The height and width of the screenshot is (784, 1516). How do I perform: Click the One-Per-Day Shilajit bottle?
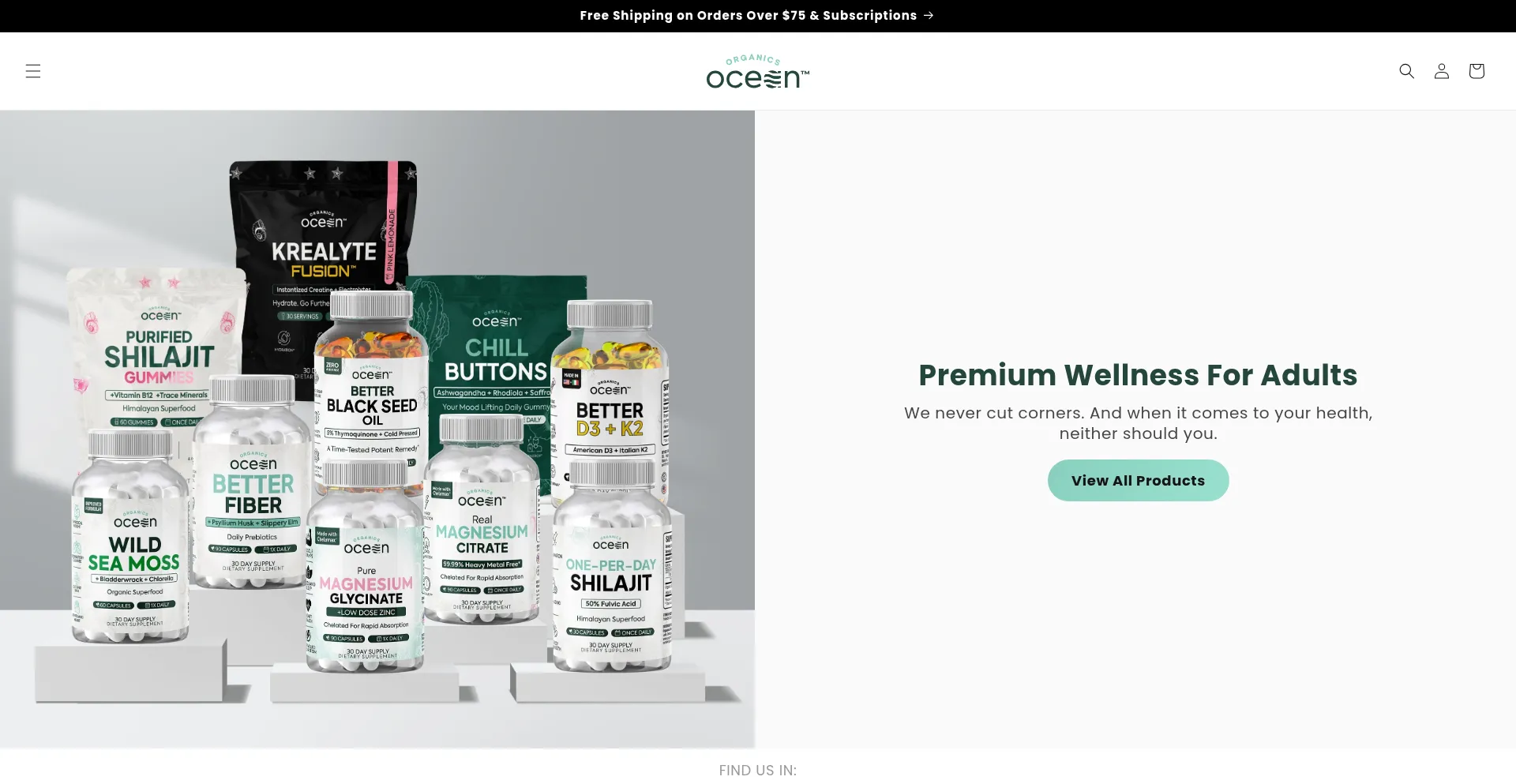tap(612, 568)
